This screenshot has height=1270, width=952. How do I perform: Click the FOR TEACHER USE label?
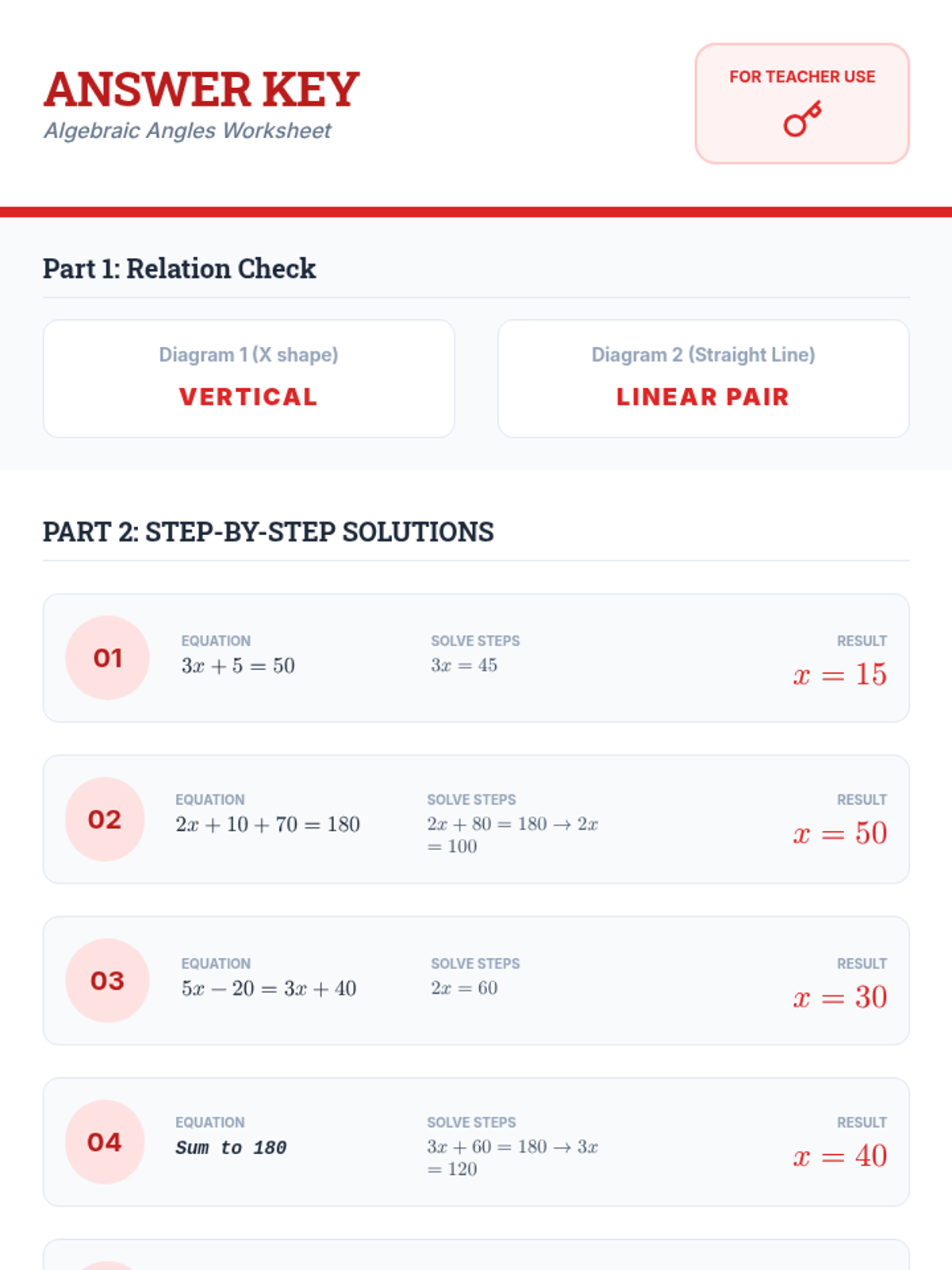802,77
